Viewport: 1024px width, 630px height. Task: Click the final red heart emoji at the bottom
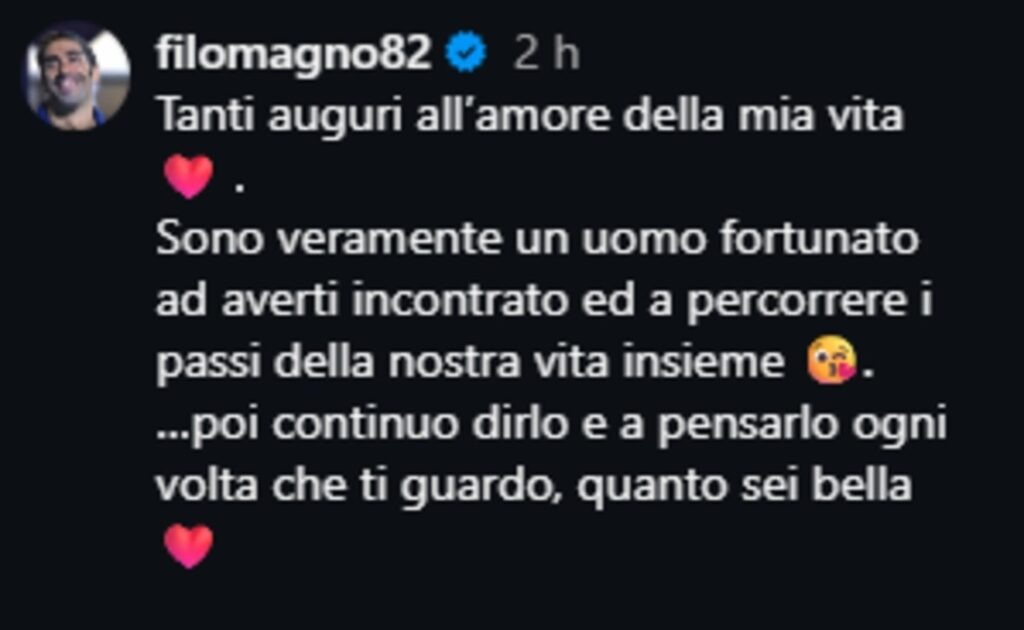point(189,546)
